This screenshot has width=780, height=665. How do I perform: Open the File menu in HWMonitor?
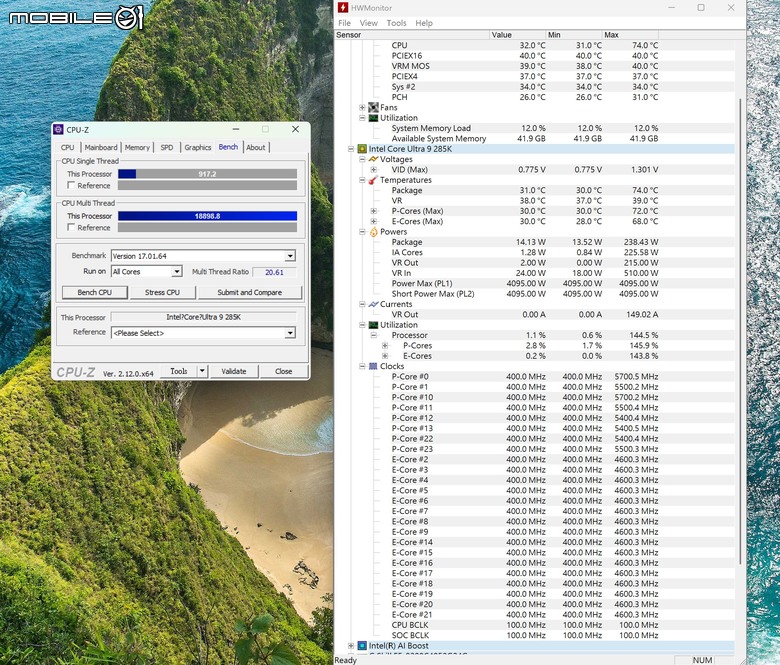coord(344,23)
